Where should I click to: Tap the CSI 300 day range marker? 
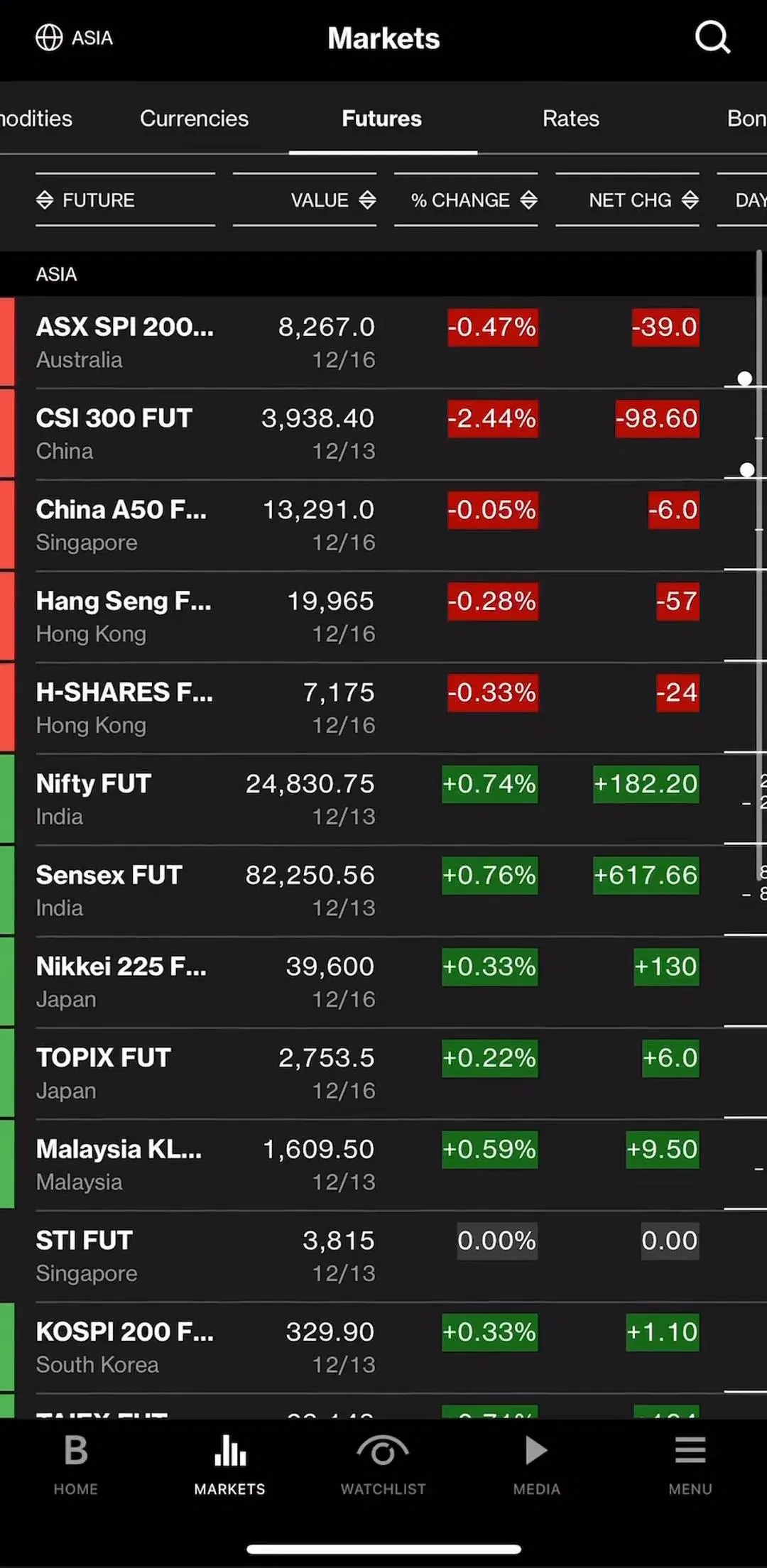click(747, 469)
